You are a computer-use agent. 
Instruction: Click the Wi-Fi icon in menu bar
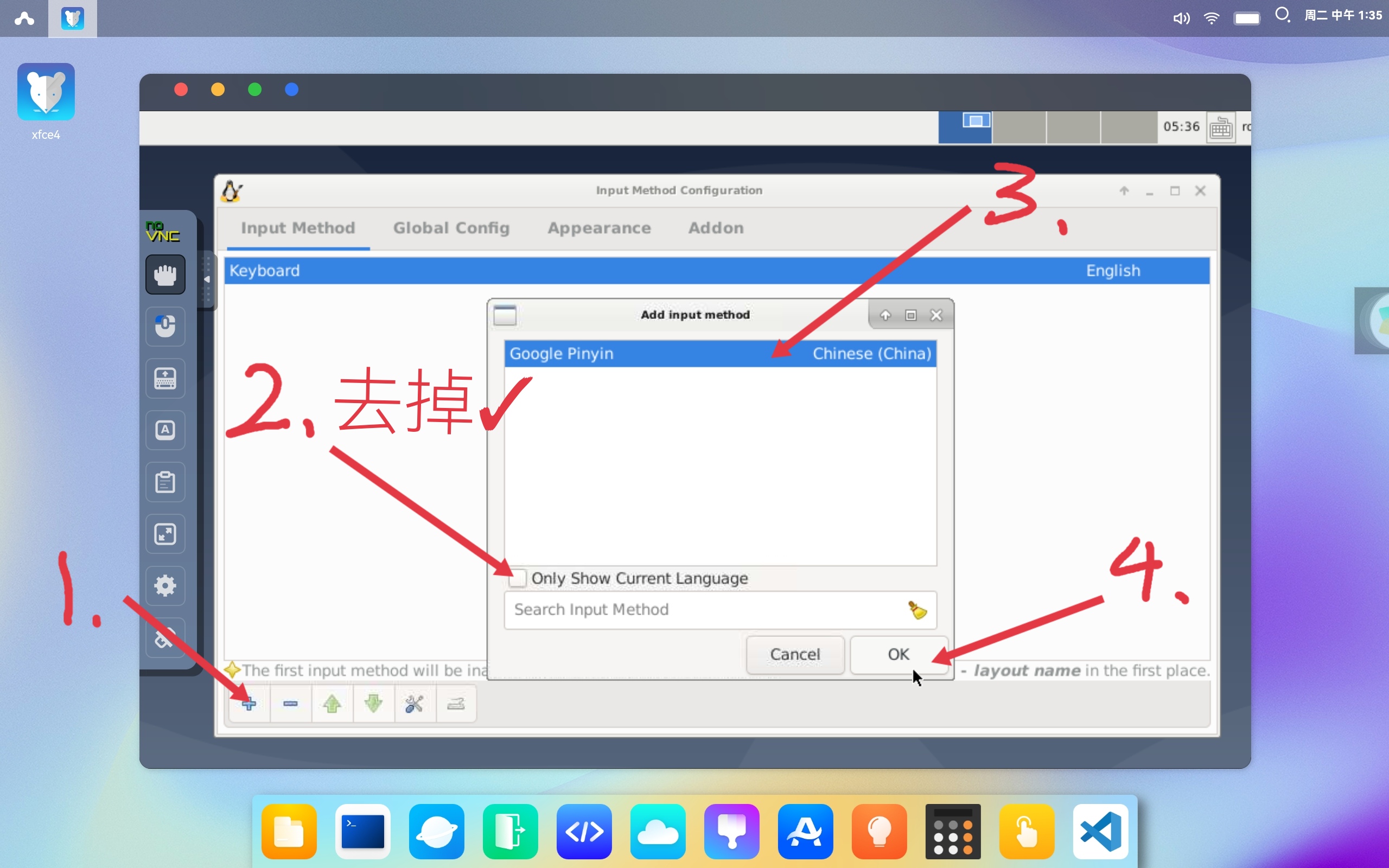[x=1212, y=18]
